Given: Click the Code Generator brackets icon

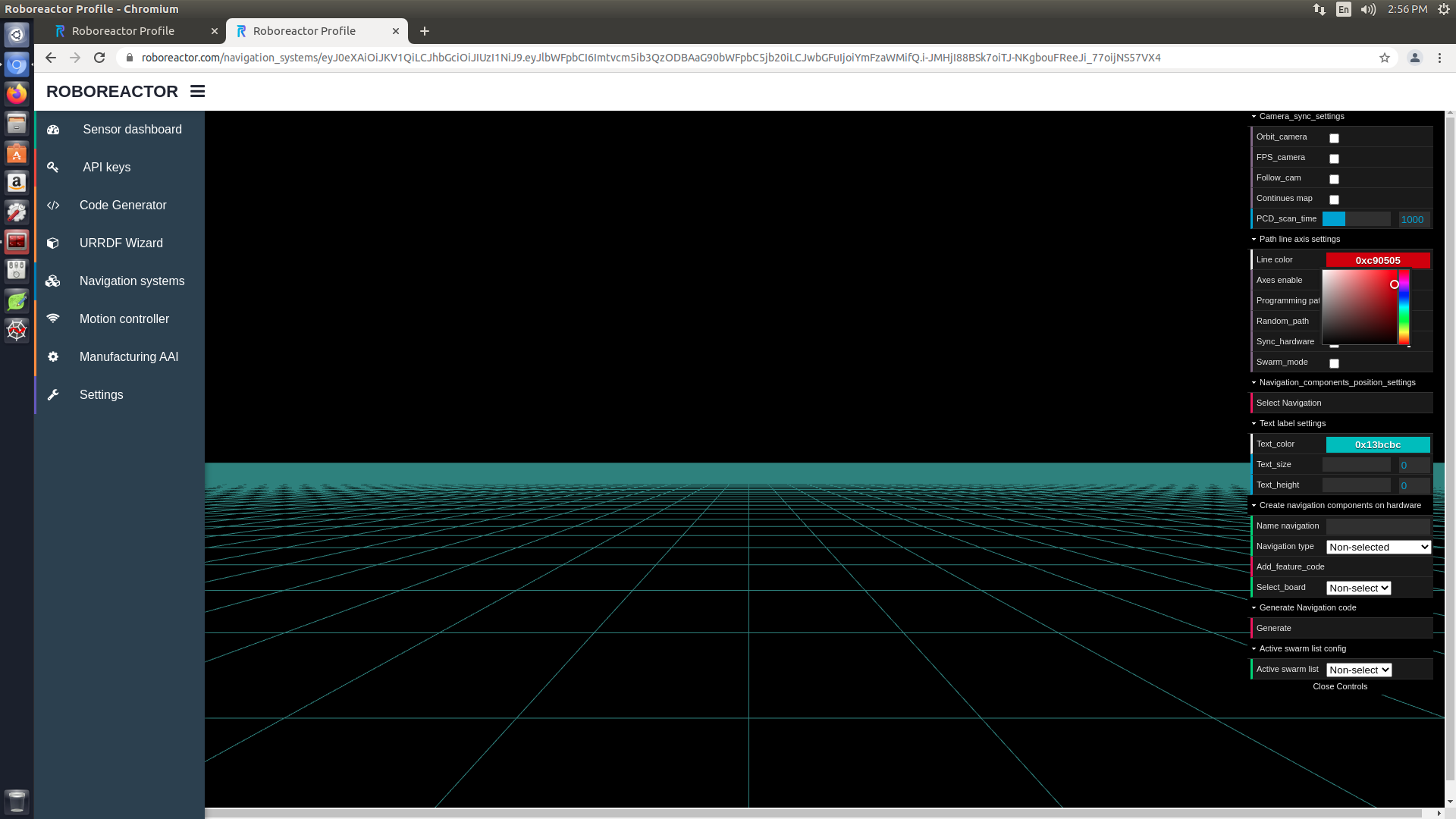Looking at the screenshot, I should (x=53, y=206).
